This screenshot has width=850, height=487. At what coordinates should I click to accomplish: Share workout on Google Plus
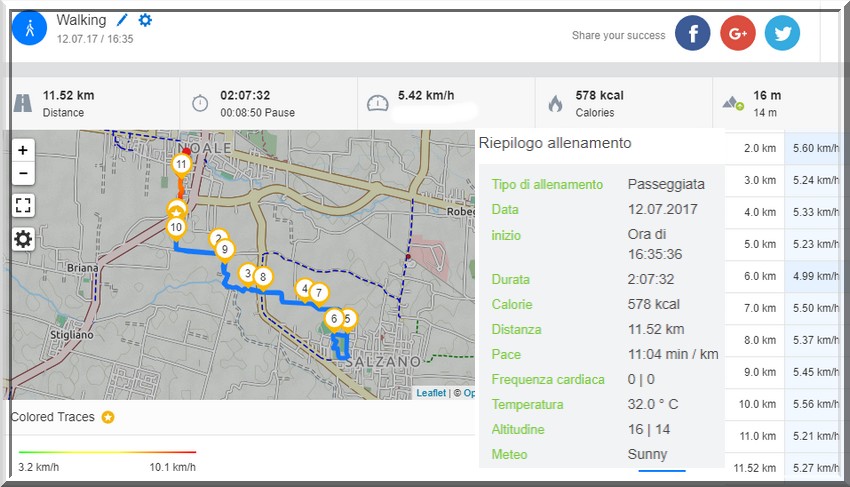738,33
